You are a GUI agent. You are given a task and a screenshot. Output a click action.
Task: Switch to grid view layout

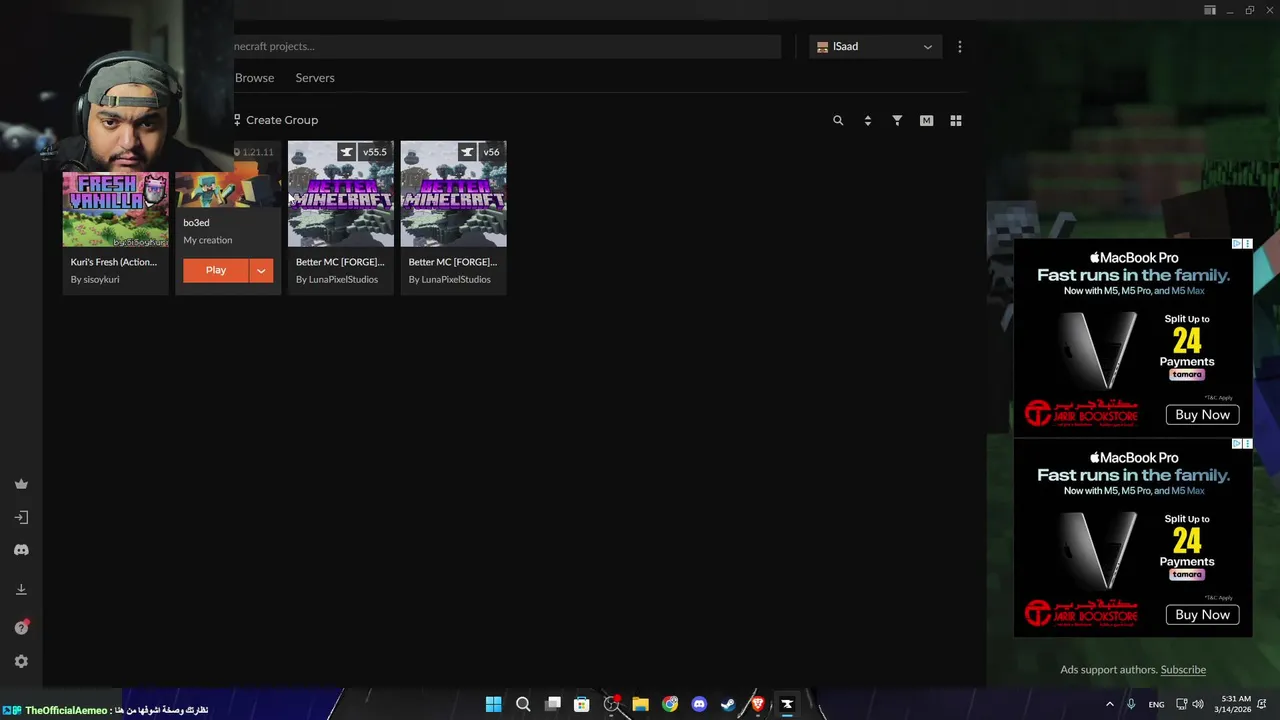(956, 120)
